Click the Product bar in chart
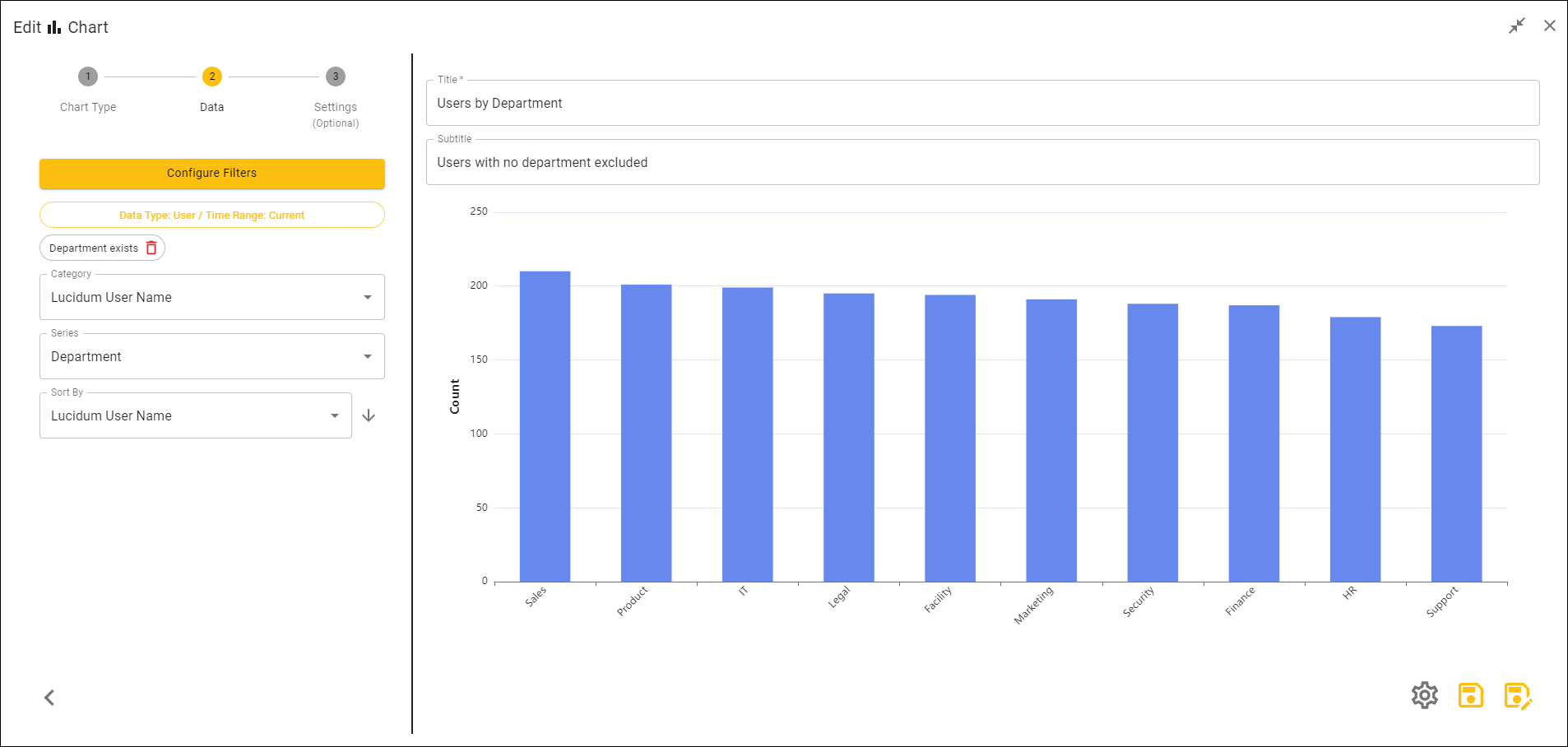The image size is (1568, 747). (646, 433)
